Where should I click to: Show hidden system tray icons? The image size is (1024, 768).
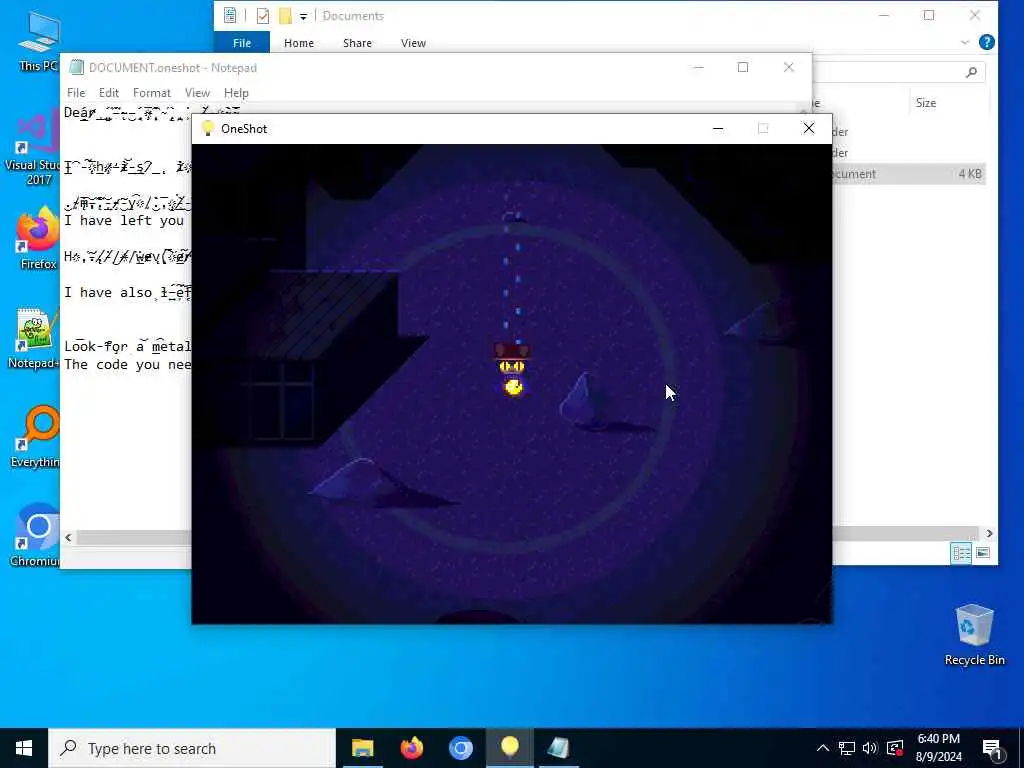click(823, 748)
